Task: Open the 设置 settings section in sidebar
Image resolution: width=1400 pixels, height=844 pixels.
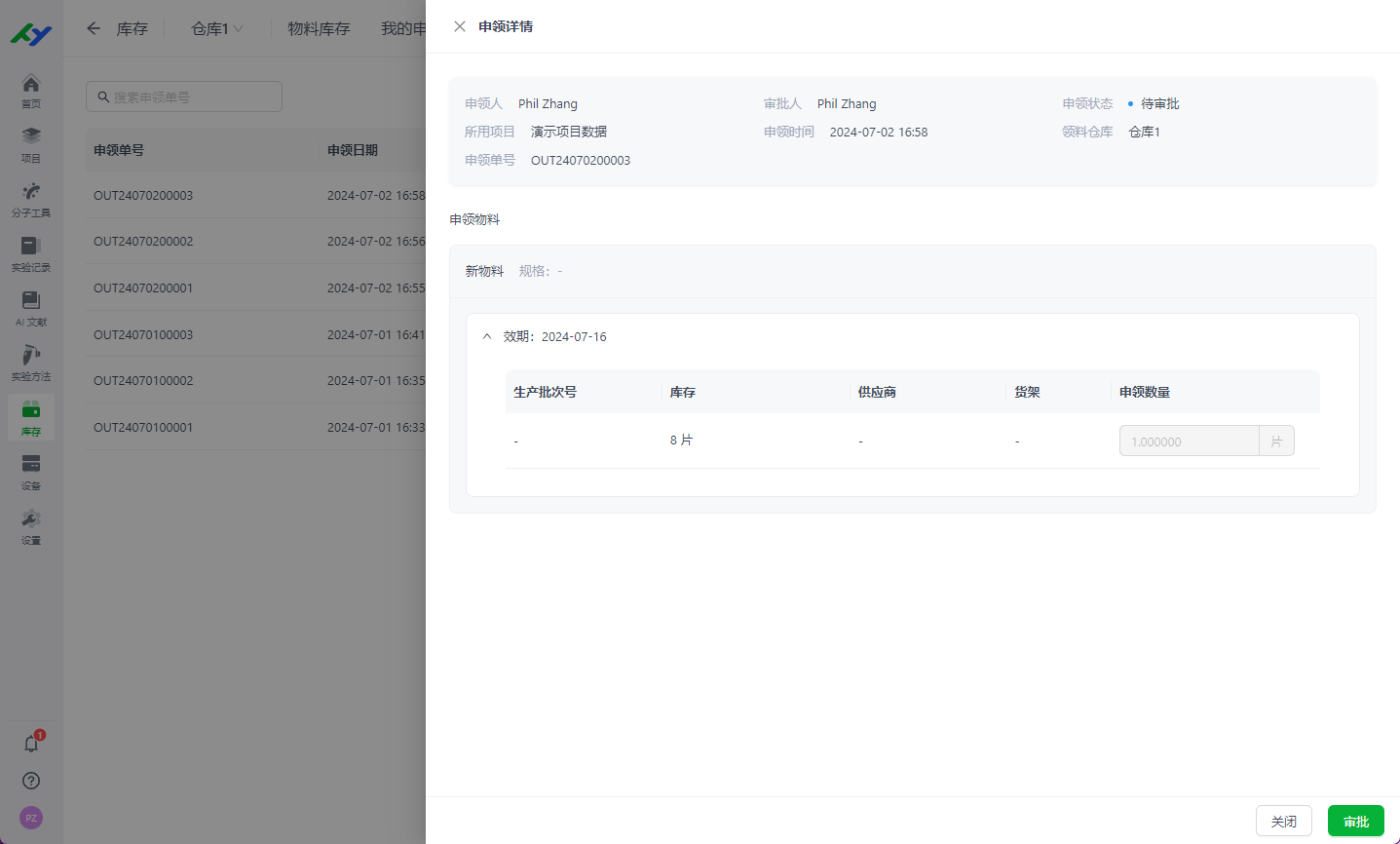Action: click(30, 519)
